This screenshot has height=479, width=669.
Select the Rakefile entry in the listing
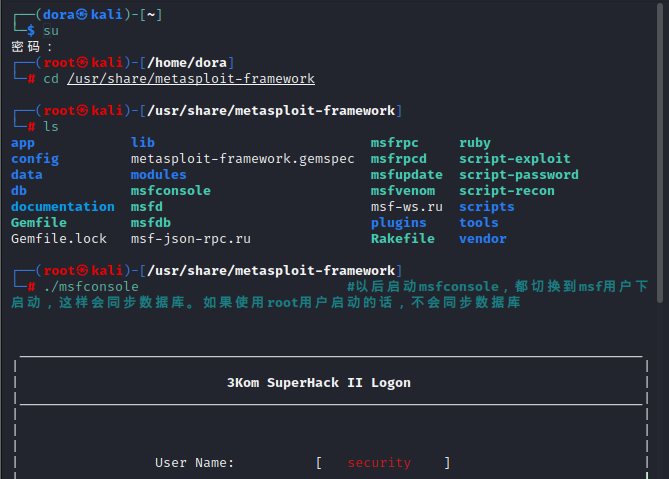click(403, 239)
